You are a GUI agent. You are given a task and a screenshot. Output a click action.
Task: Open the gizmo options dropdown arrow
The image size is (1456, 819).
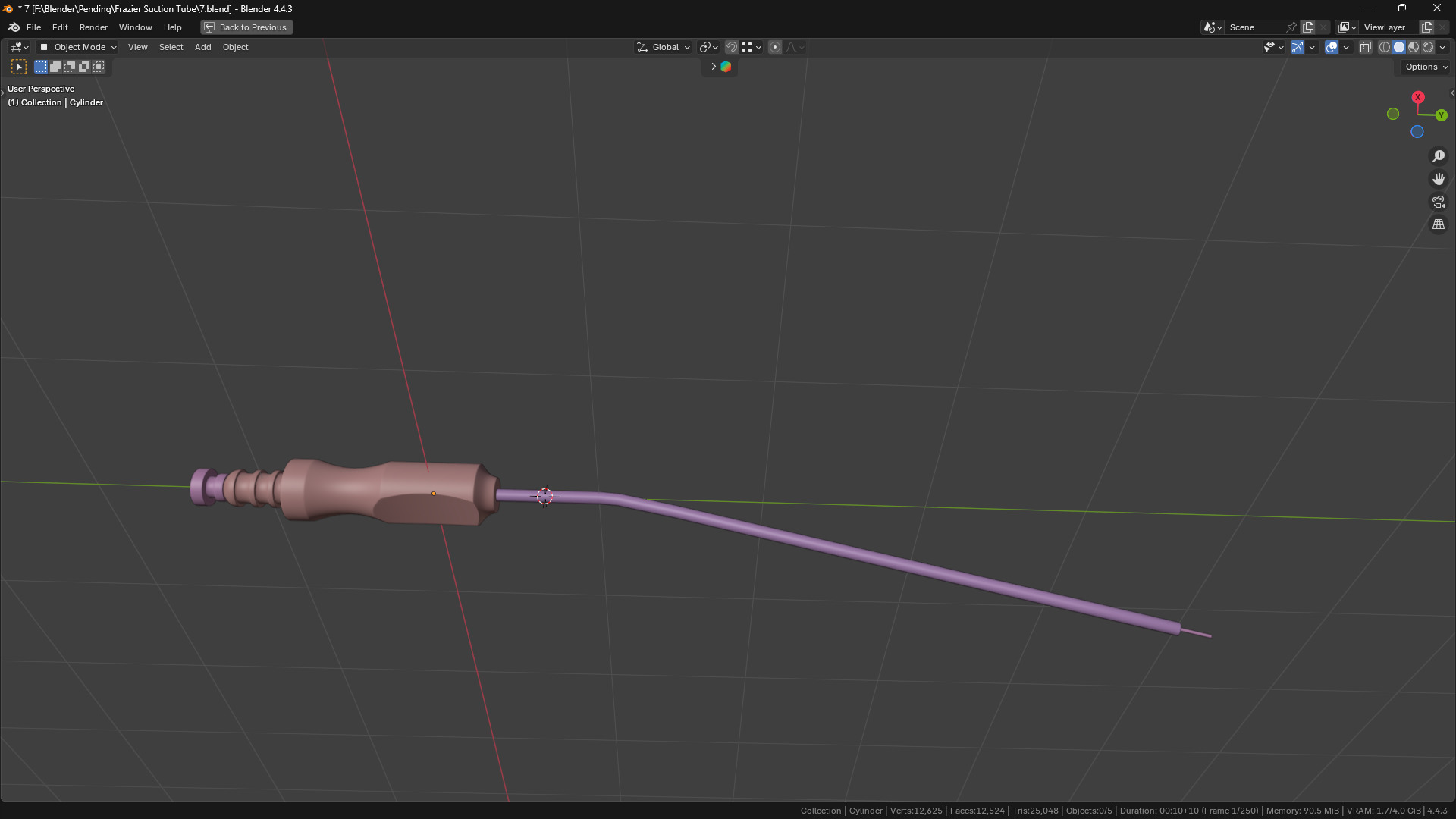click(x=1312, y=47)
